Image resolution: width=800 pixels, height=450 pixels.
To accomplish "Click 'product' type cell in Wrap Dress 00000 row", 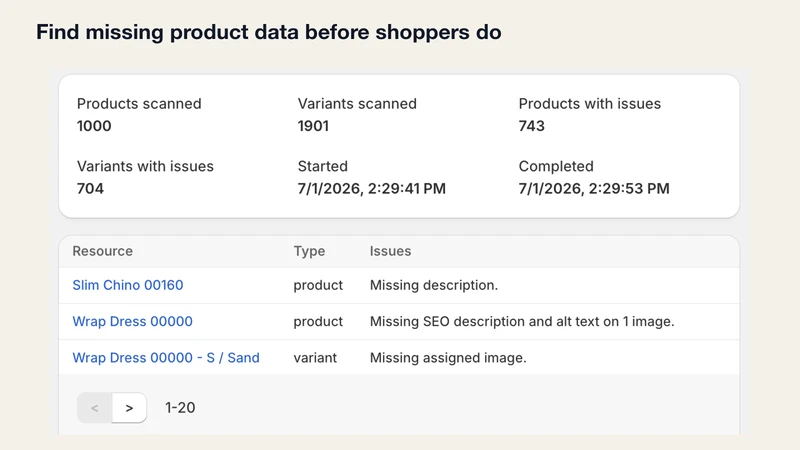I will (x=318, y=321).
